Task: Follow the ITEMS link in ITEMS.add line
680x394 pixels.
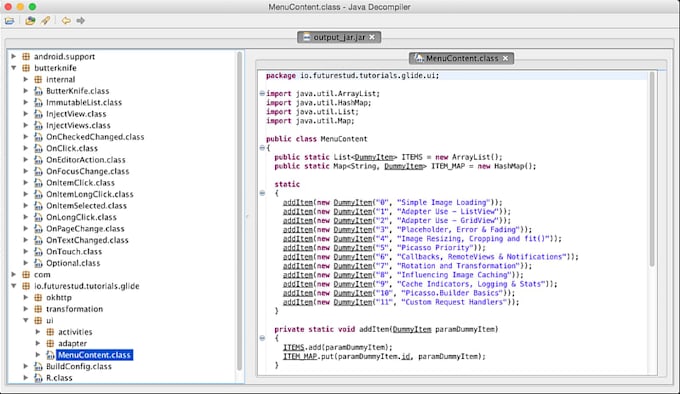Action: click(x=294, y=347)
